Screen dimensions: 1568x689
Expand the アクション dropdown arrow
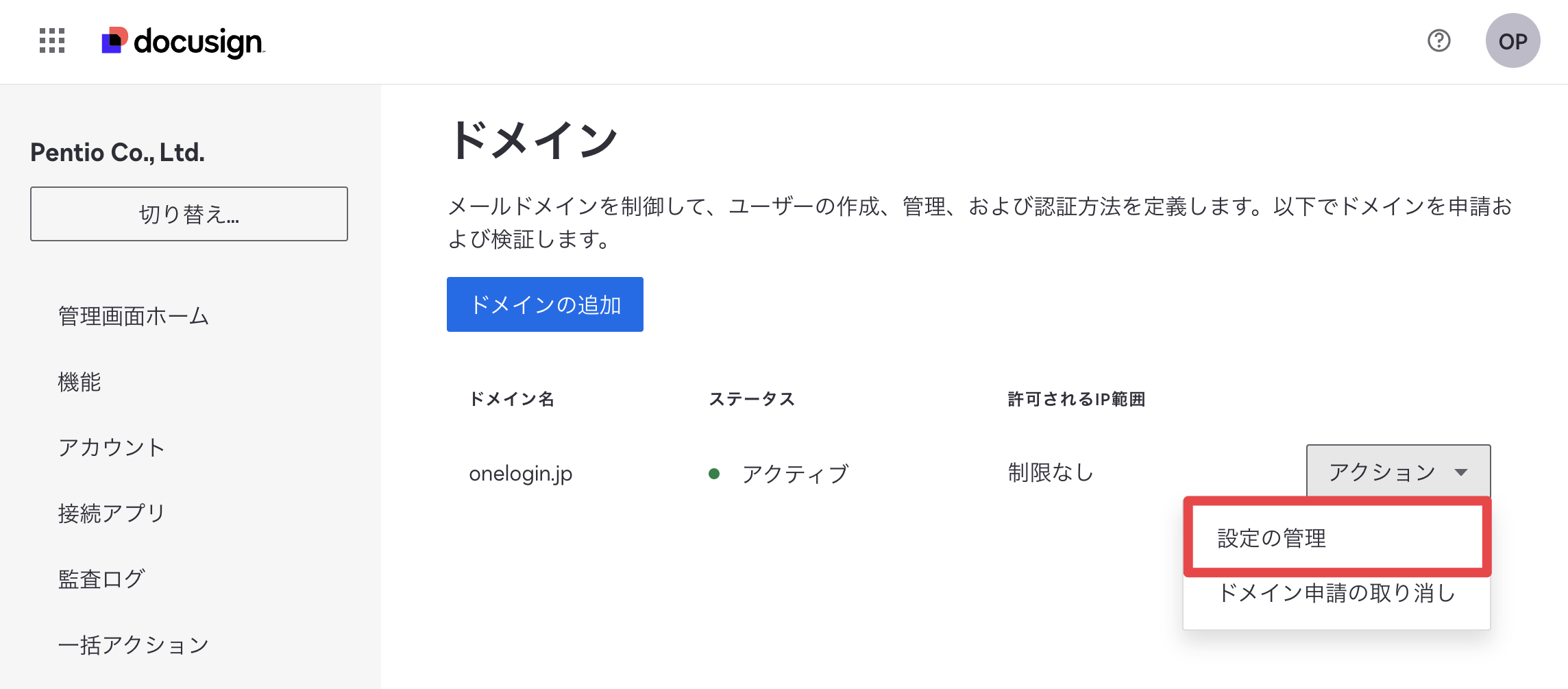(1460, 472)
